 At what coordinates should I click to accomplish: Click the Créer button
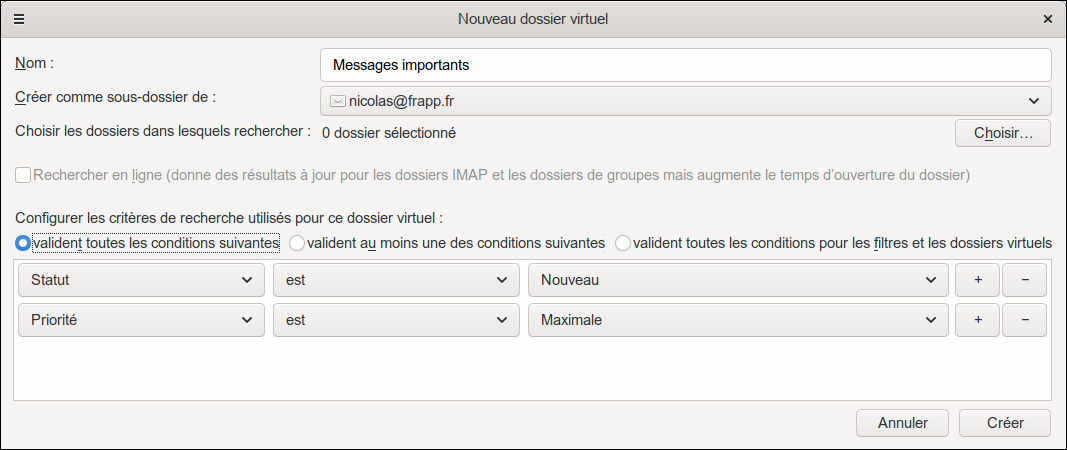click(1004, 423)
